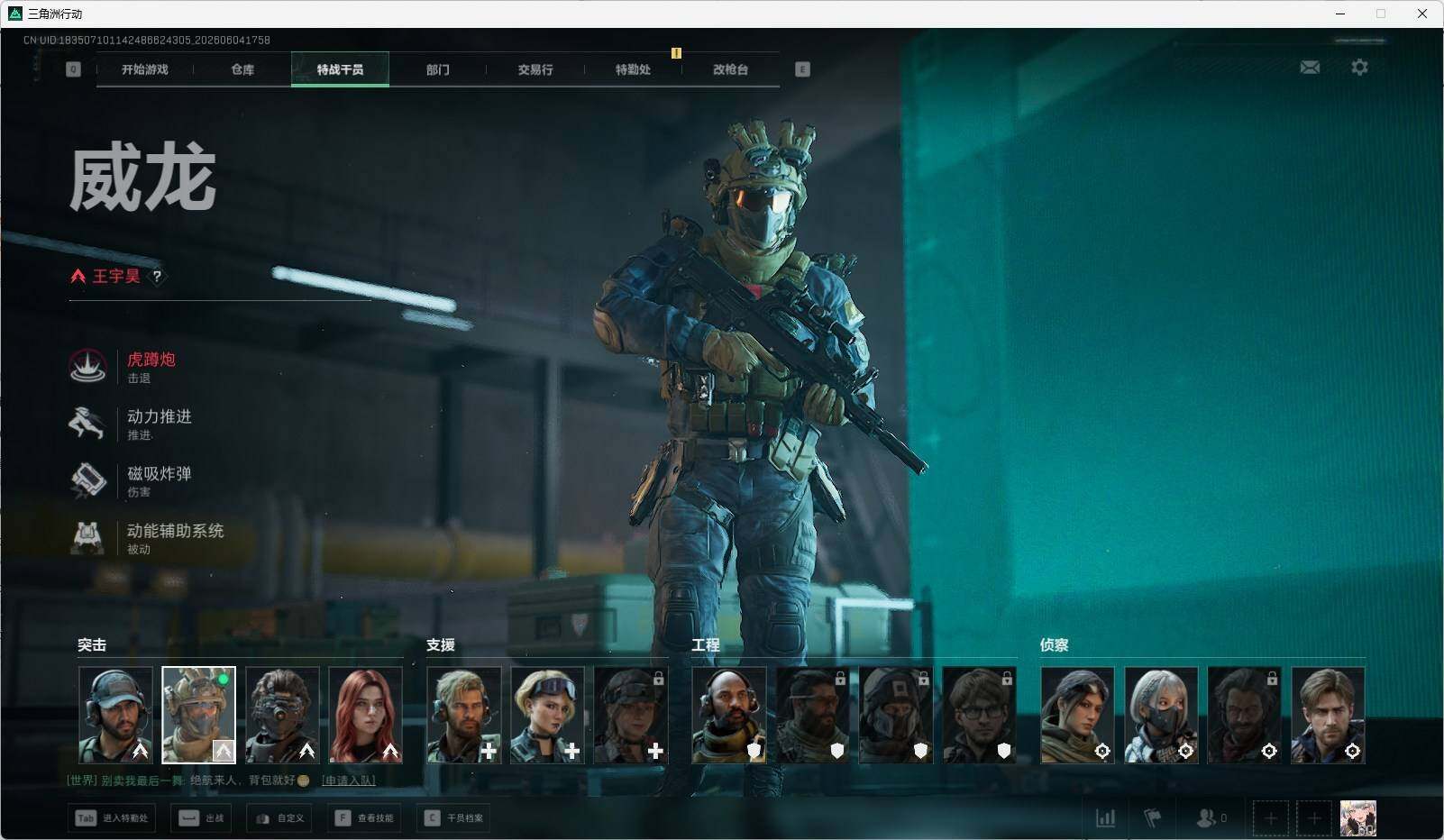Open the 自定义 customize button
The height and width of the screenshot is (840, 1444).
[x=279, y=818]
